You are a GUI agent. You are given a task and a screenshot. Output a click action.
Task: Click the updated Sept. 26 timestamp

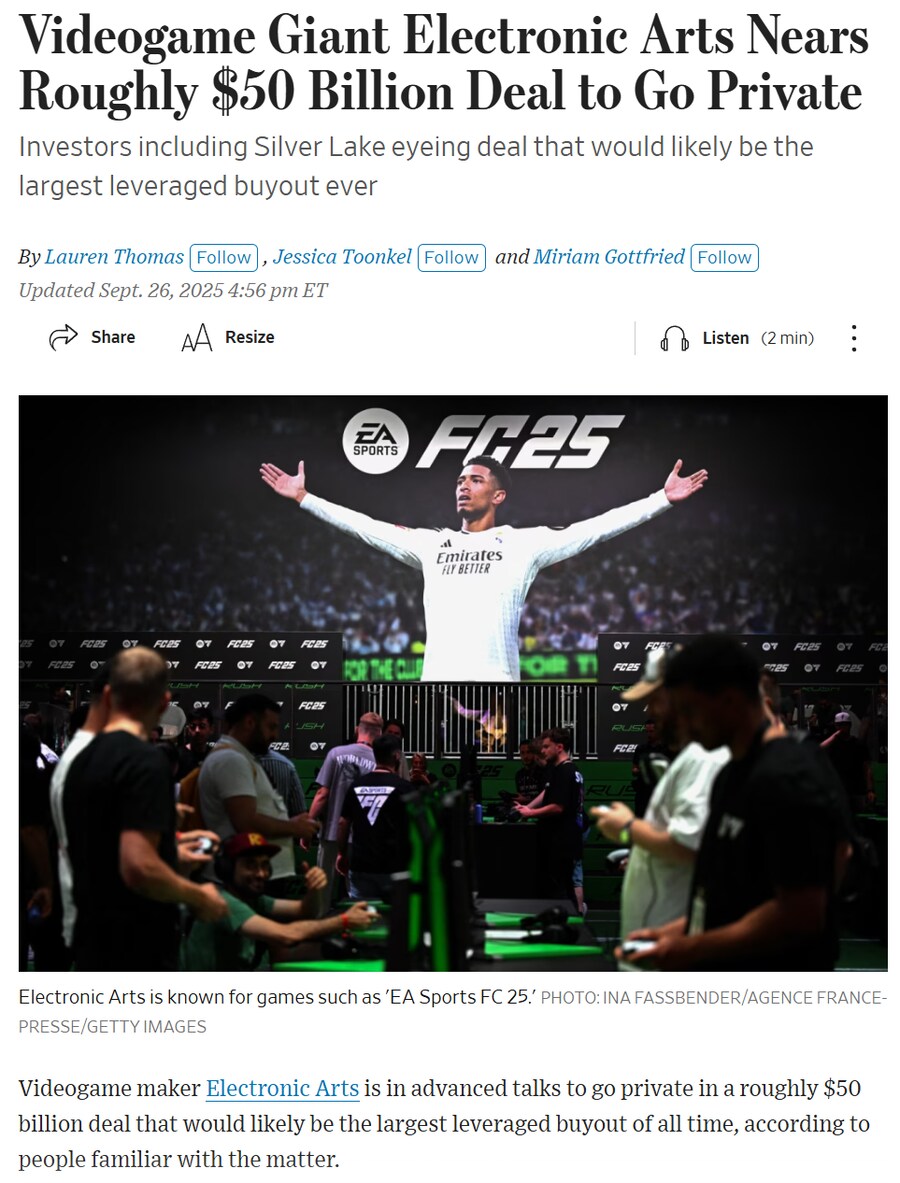pos(173,290)
